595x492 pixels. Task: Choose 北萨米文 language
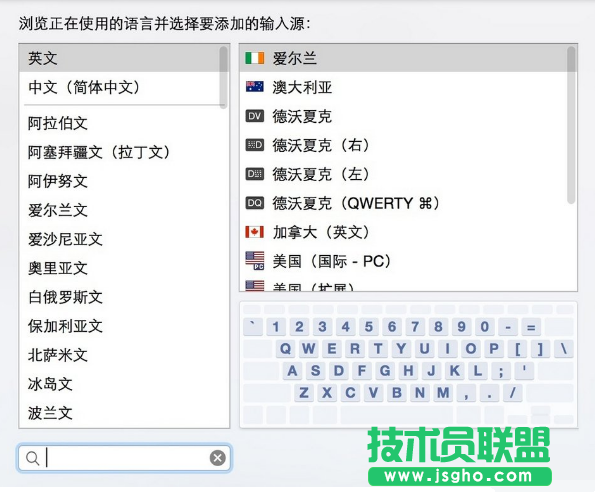[124, 355]
